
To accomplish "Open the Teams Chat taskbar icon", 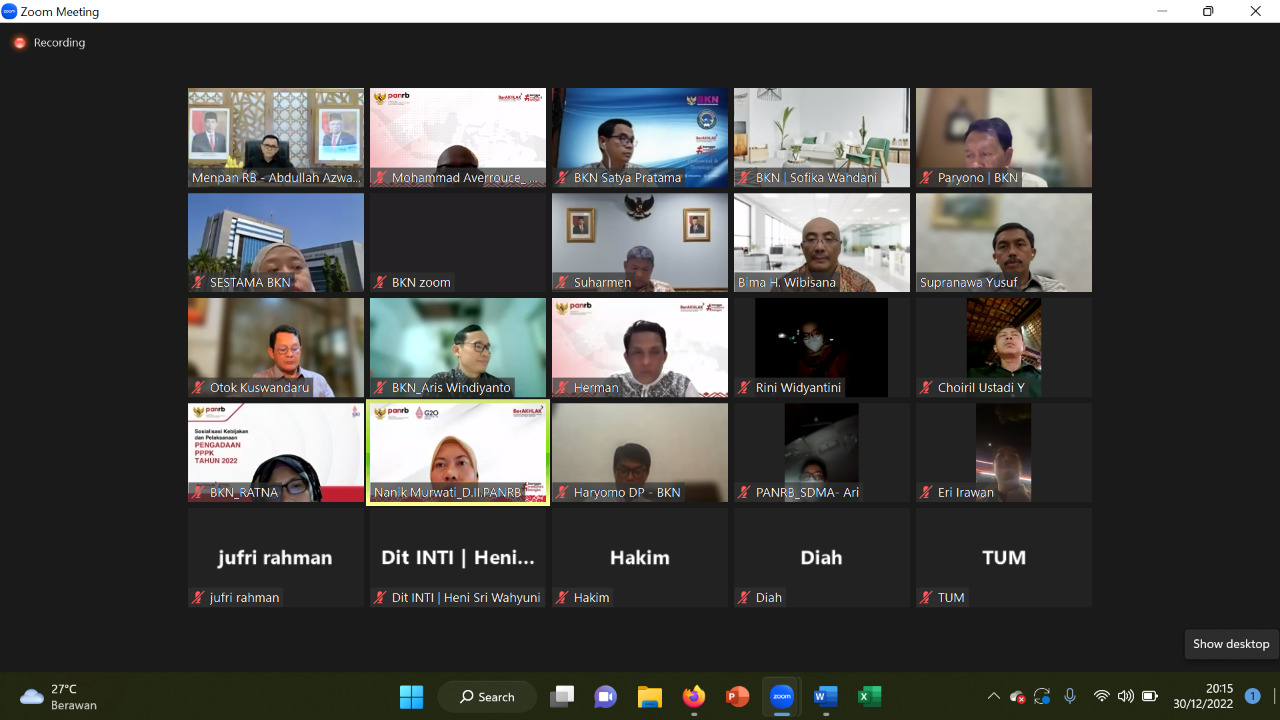I will click(606, 696).
